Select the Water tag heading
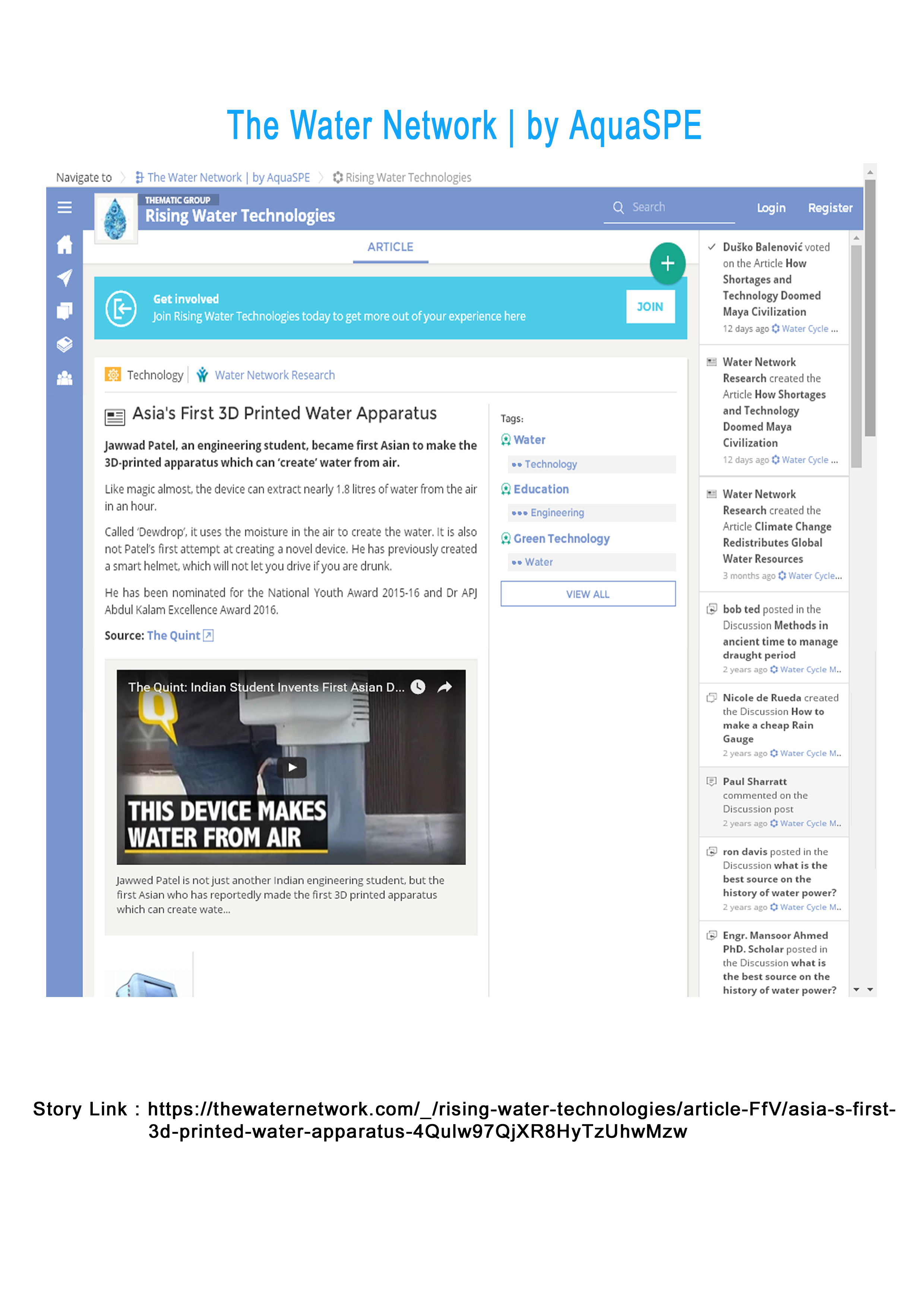The width and height of the screenshot is (924, 1307). tap(529, 440)
